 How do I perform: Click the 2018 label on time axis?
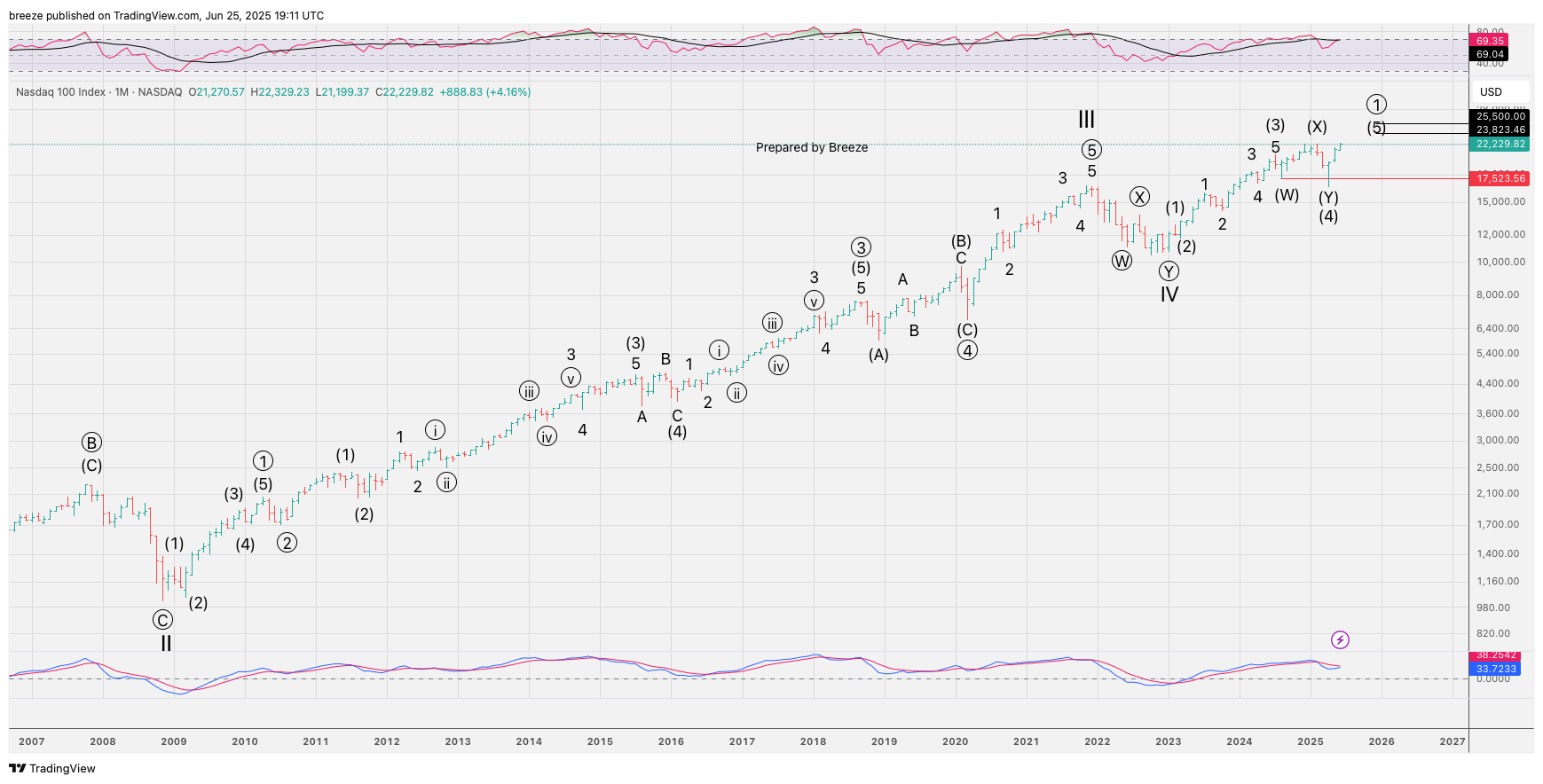coord(814,741)
